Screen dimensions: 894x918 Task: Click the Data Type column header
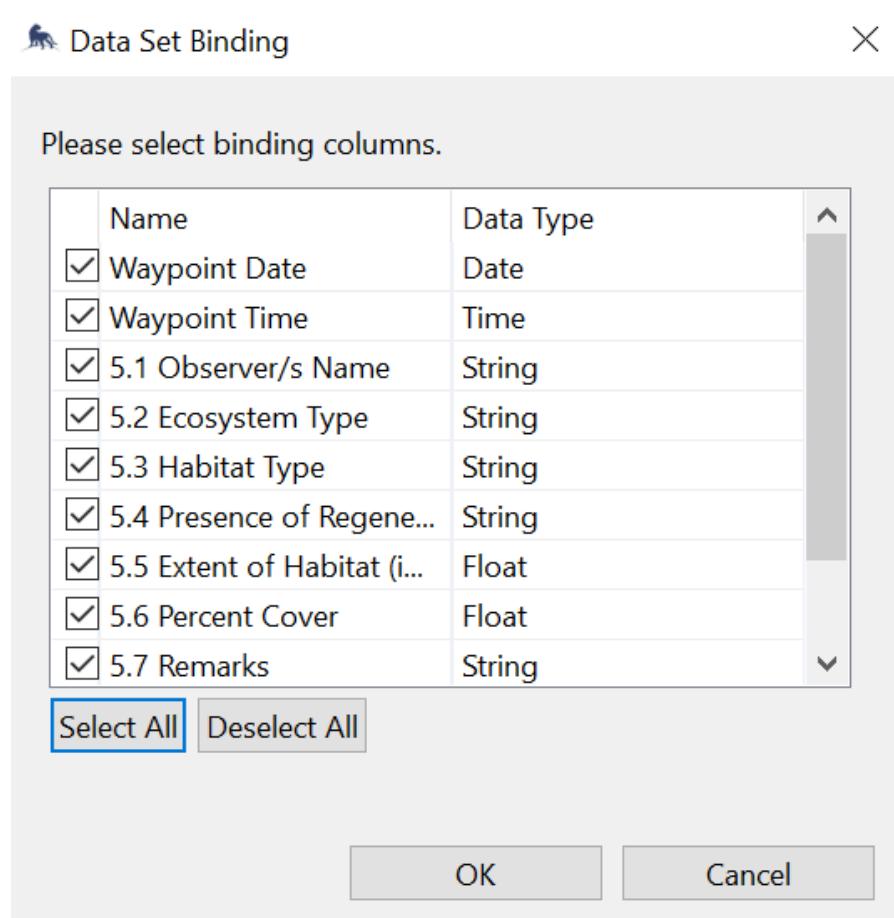click(x=625, y=219)
